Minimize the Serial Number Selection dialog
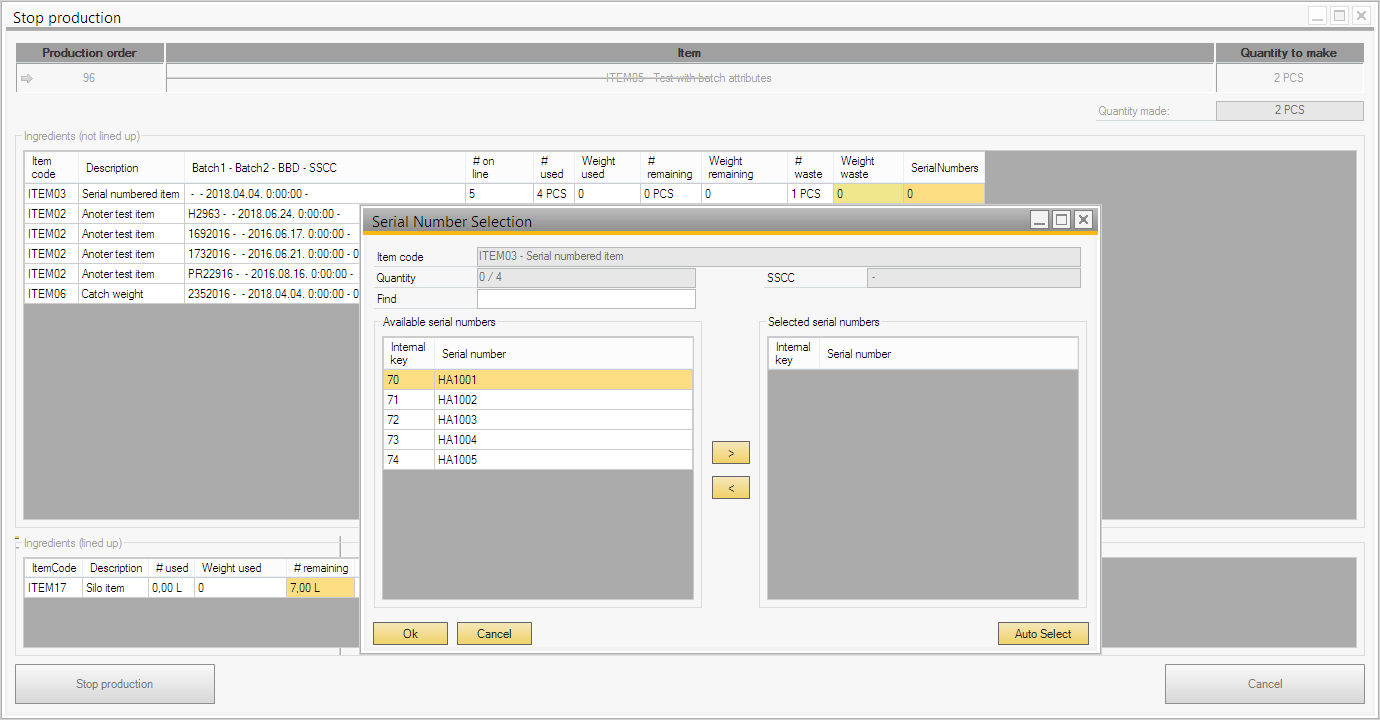 pyautogui.click(x=1041, y=220)
